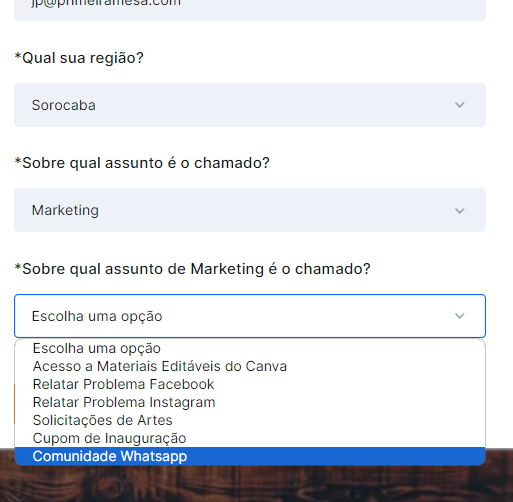Click the wooden footer background area
The height and width of the screenshot is (502, 513).
(256, 485)
